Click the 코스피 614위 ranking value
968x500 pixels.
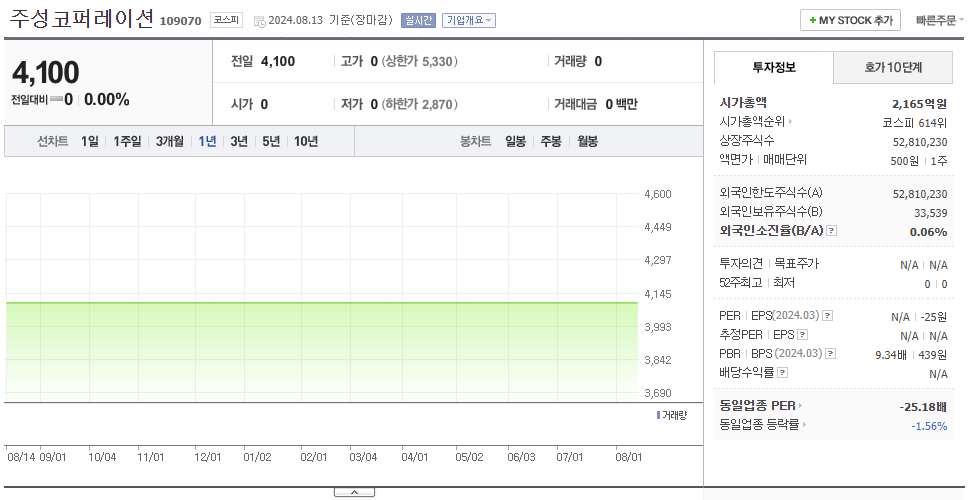point(915,123)
